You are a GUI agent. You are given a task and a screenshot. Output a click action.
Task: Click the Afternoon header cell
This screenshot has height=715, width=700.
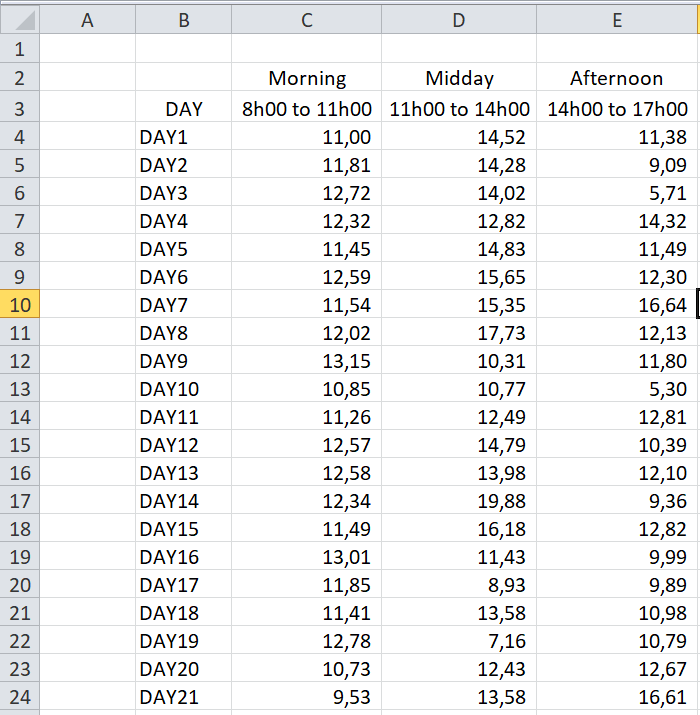click(617, 78)
